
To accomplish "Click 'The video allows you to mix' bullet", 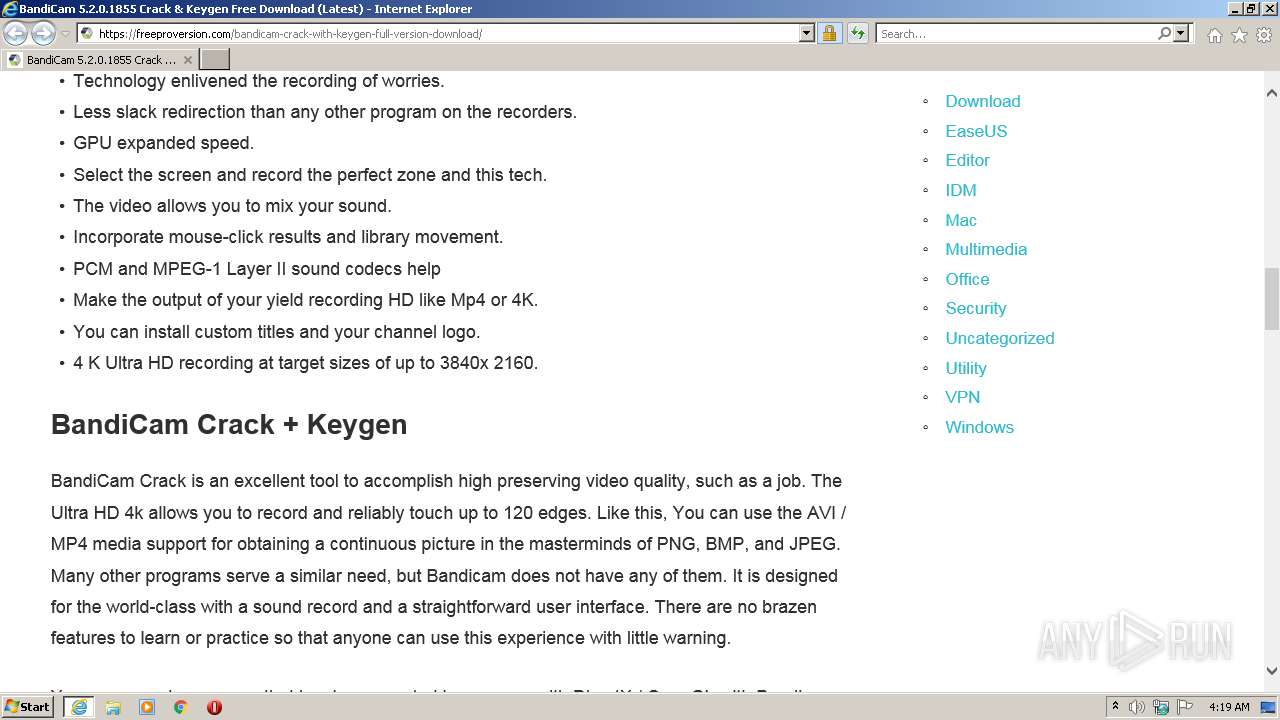I will 232,206.
